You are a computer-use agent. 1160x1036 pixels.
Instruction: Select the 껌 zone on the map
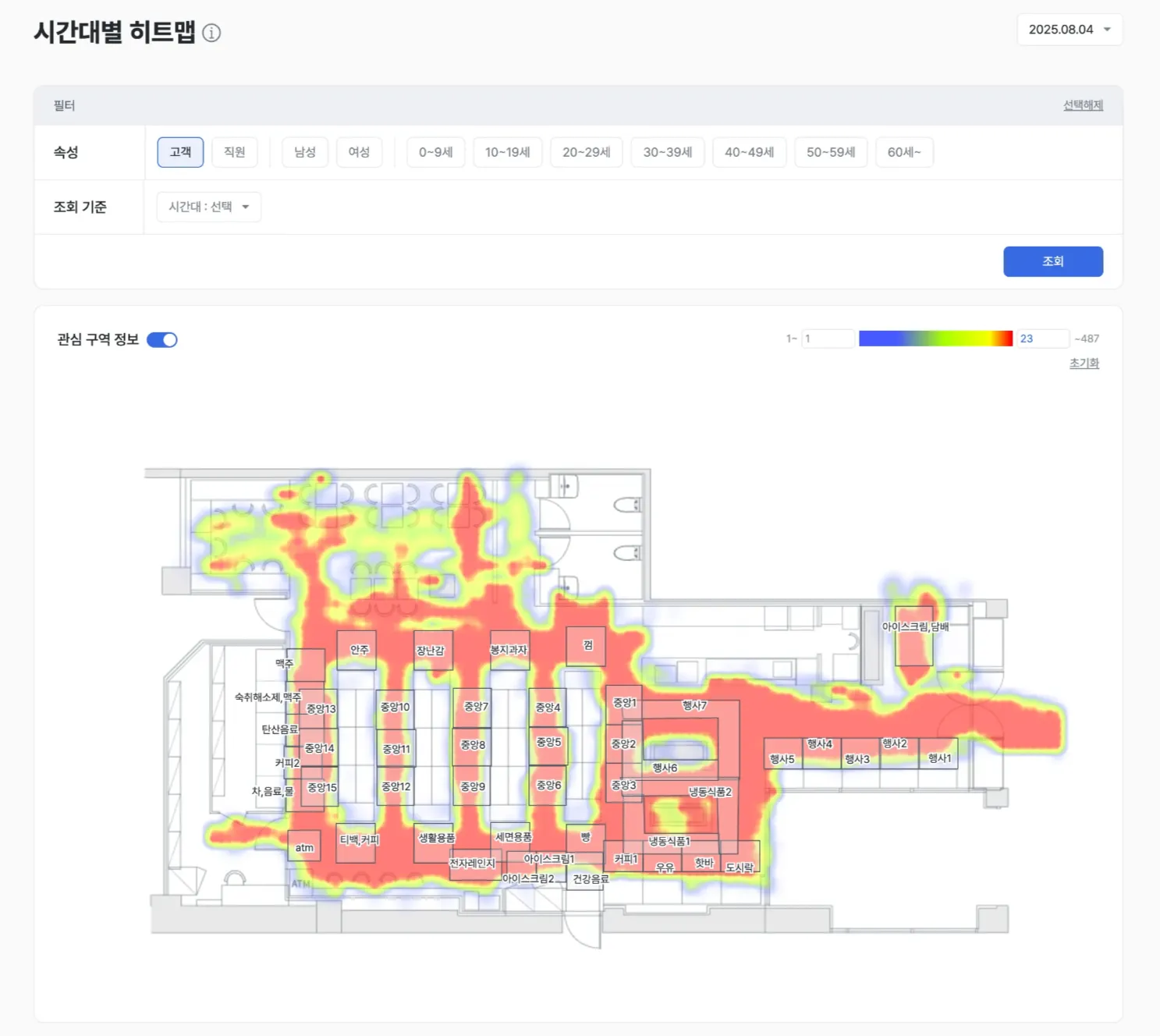586,647
